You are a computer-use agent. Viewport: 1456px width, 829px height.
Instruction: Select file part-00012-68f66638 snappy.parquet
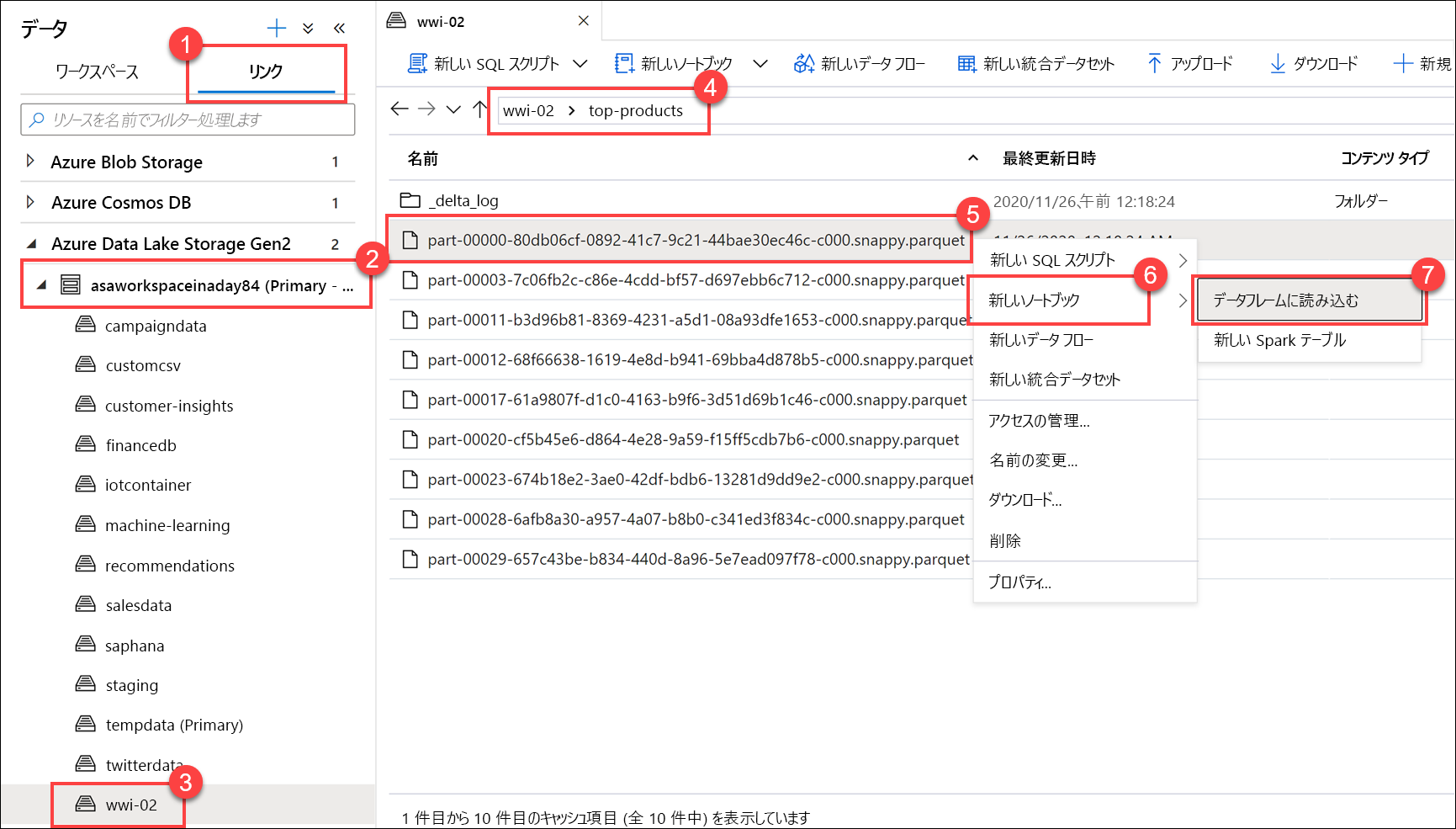tap(700, 359)
